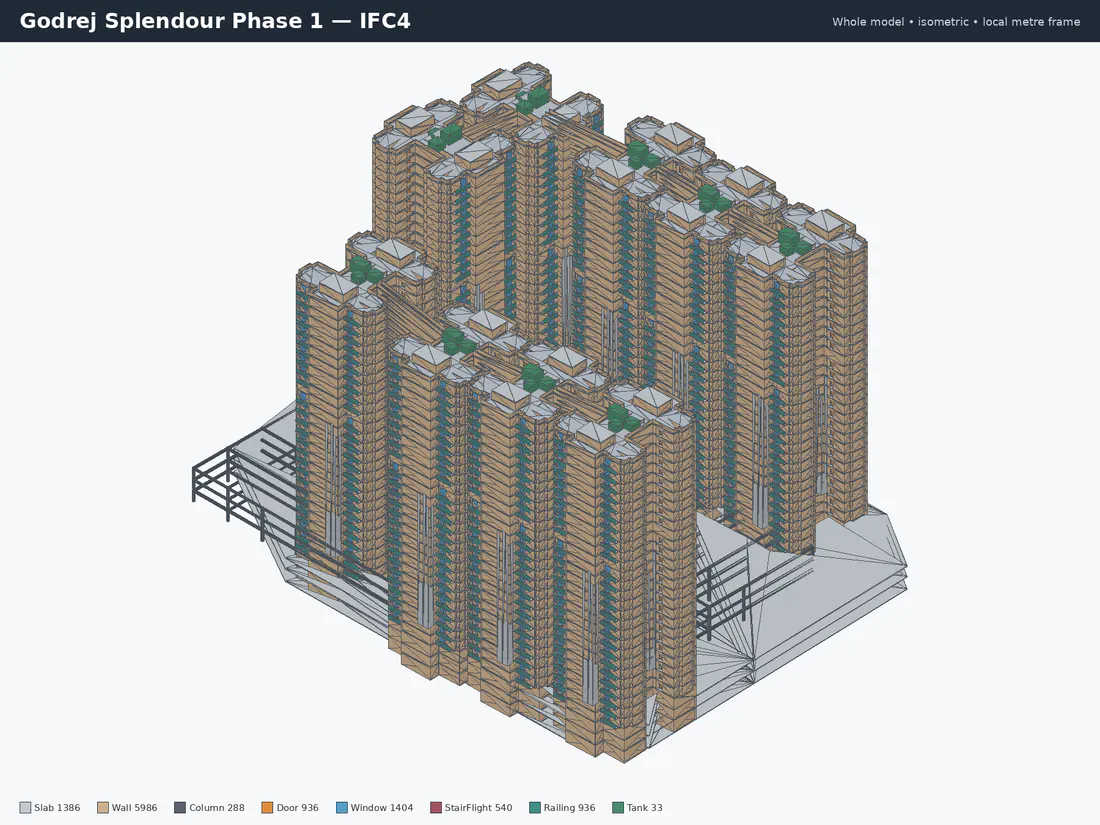Click the Wall legend color swatch
This screenshot has height=825, width=1100.
[x=103, y=807]
